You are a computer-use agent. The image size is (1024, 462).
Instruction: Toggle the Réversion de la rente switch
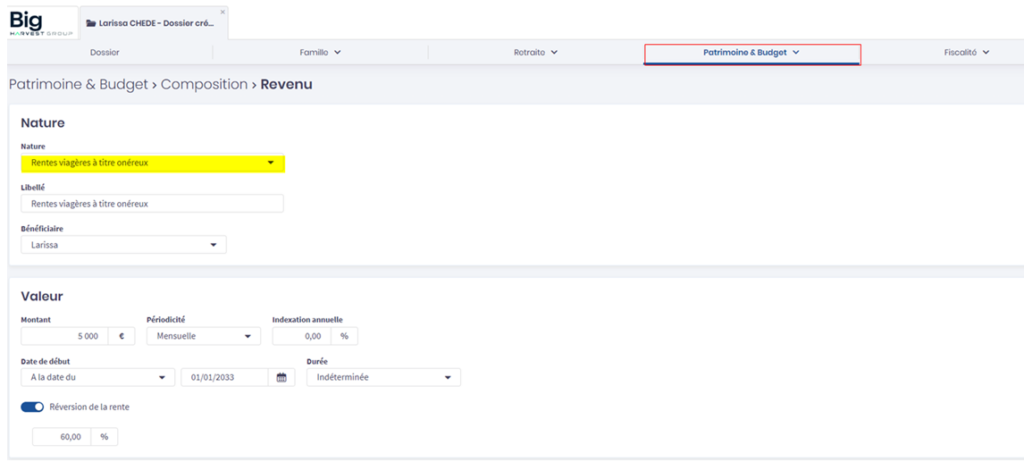(32, 407)
